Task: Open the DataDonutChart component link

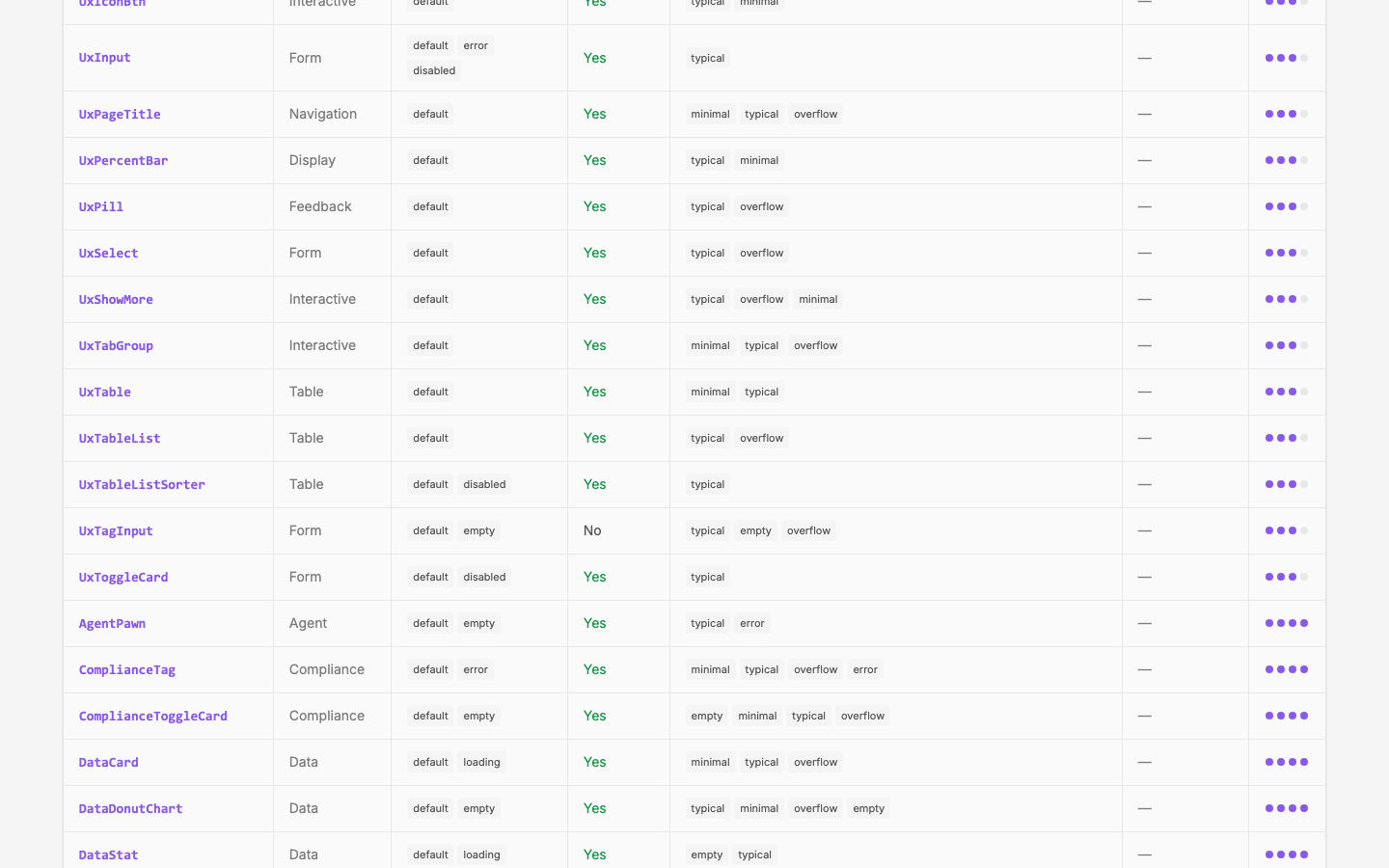Action: point(130,808)
